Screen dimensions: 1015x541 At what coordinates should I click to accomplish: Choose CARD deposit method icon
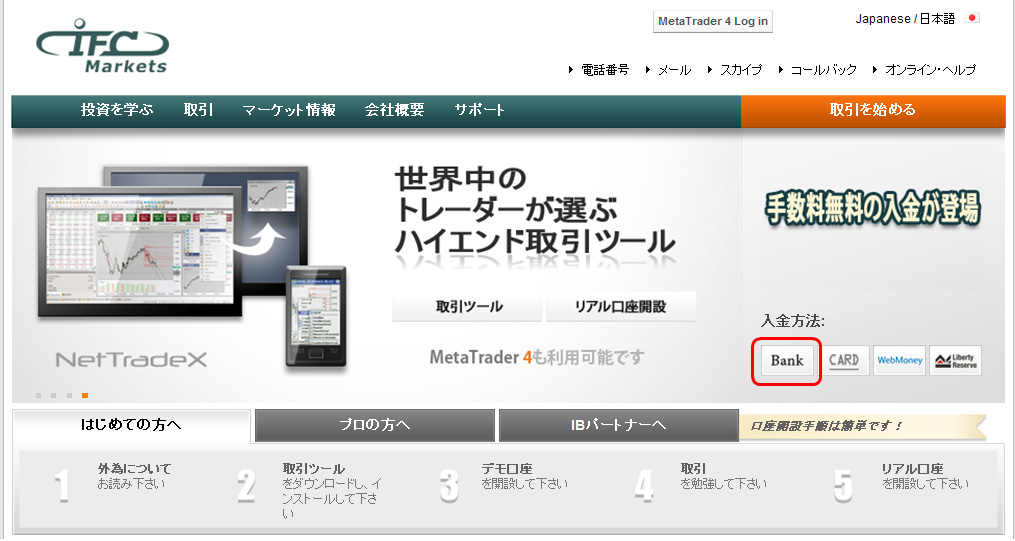click(x=843, y=360)
